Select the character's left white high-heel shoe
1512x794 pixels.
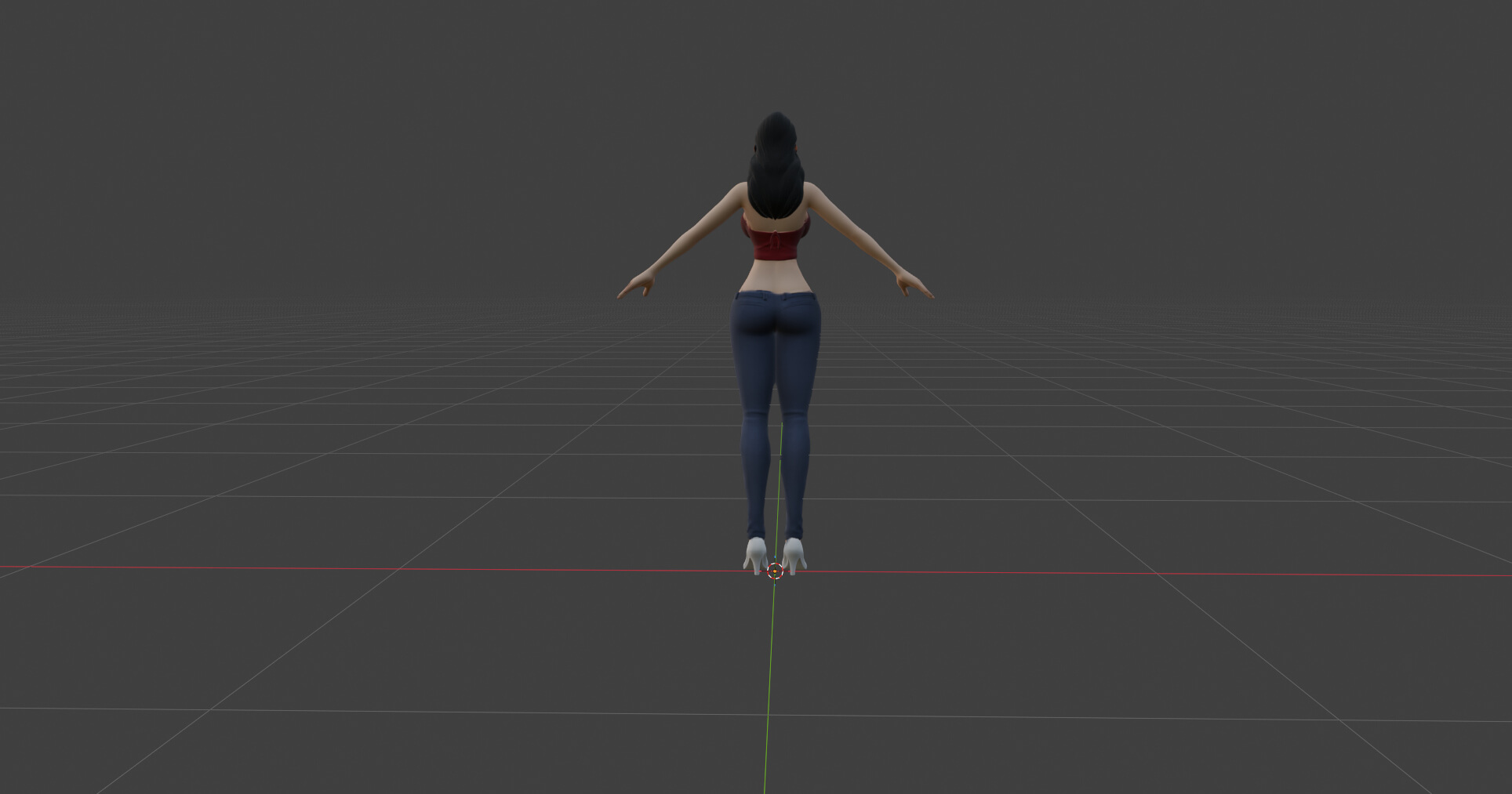pos(755,556)
